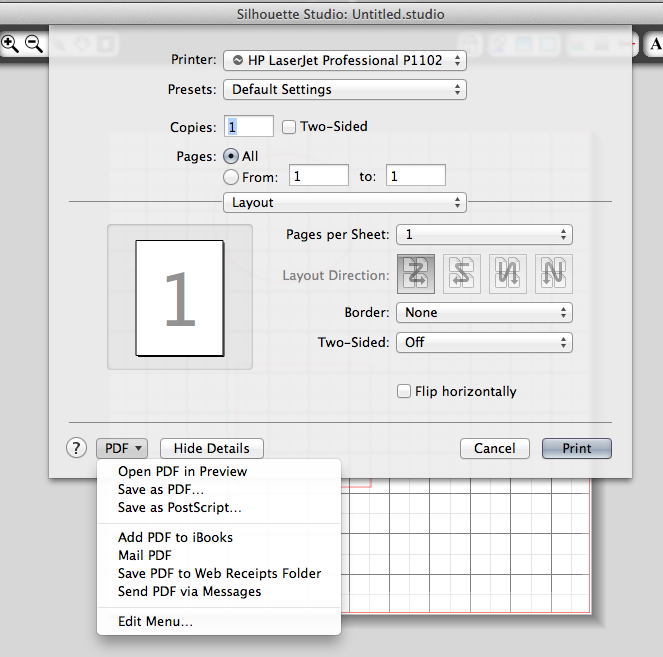Click the page 1 preview thumbnail
The width and height of the screenshot is (663, 657).
click(180, 298)
